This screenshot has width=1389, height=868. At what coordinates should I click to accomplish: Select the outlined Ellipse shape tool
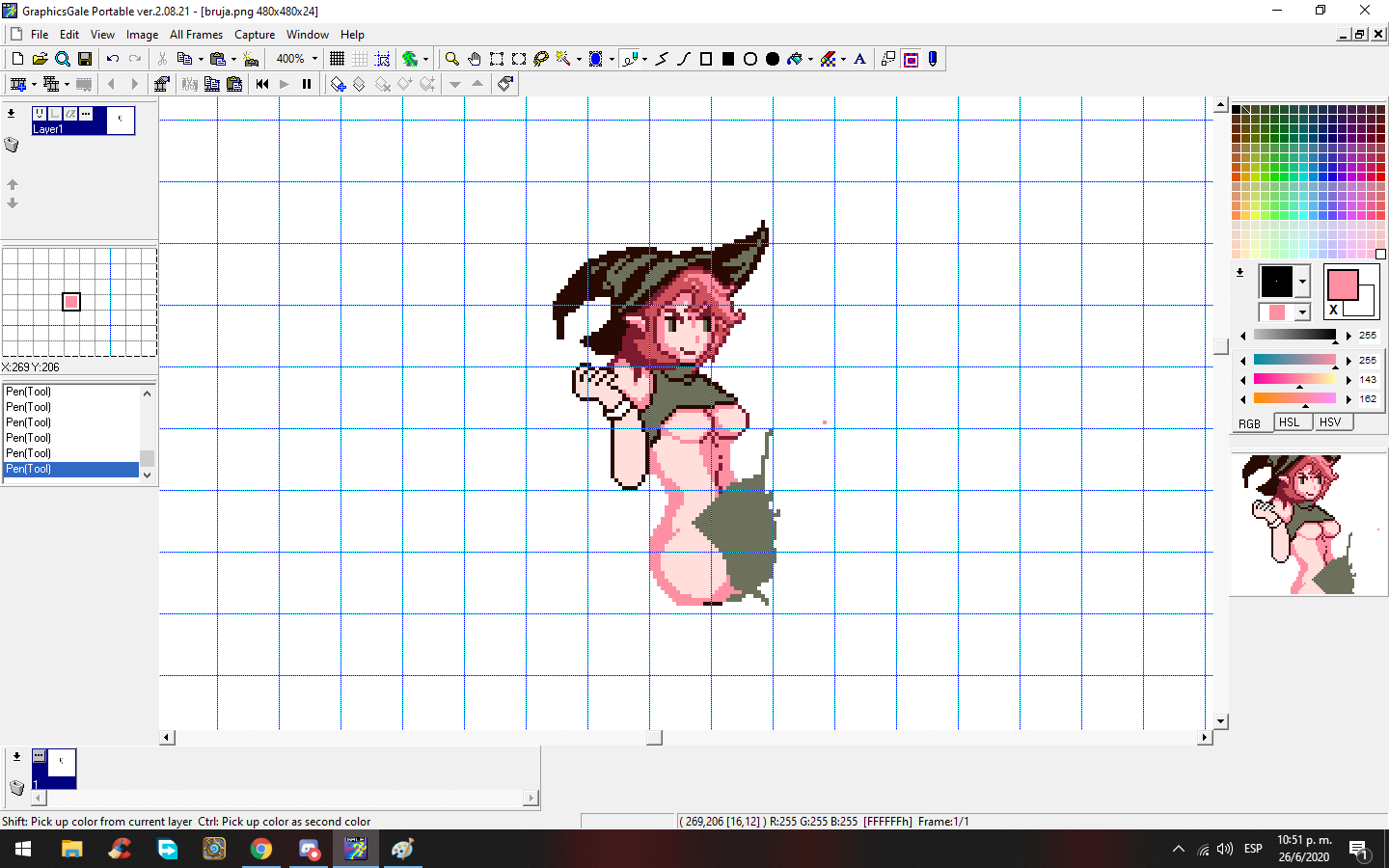[x=750, y=59]
